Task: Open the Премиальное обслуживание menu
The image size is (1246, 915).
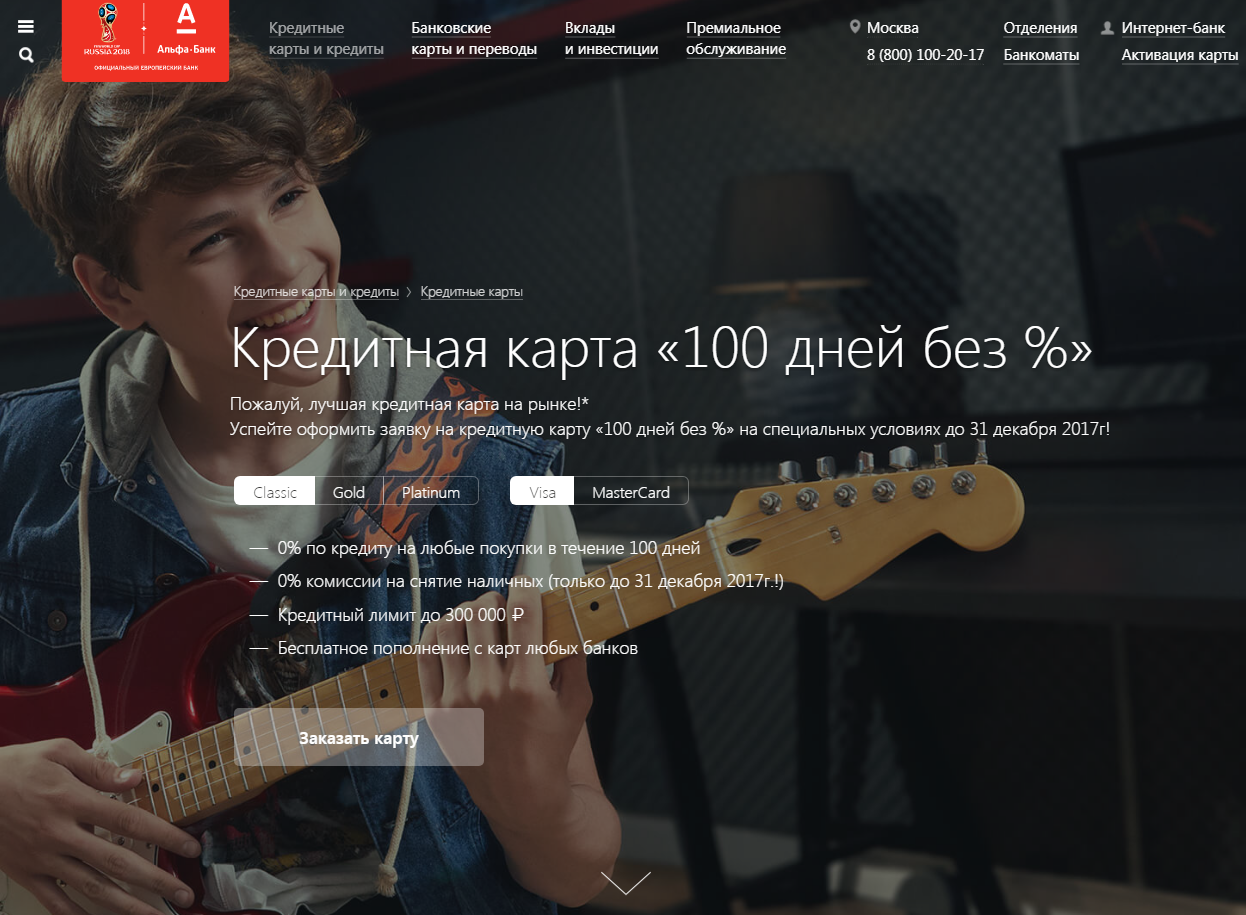Action: [x=736, y=38]
